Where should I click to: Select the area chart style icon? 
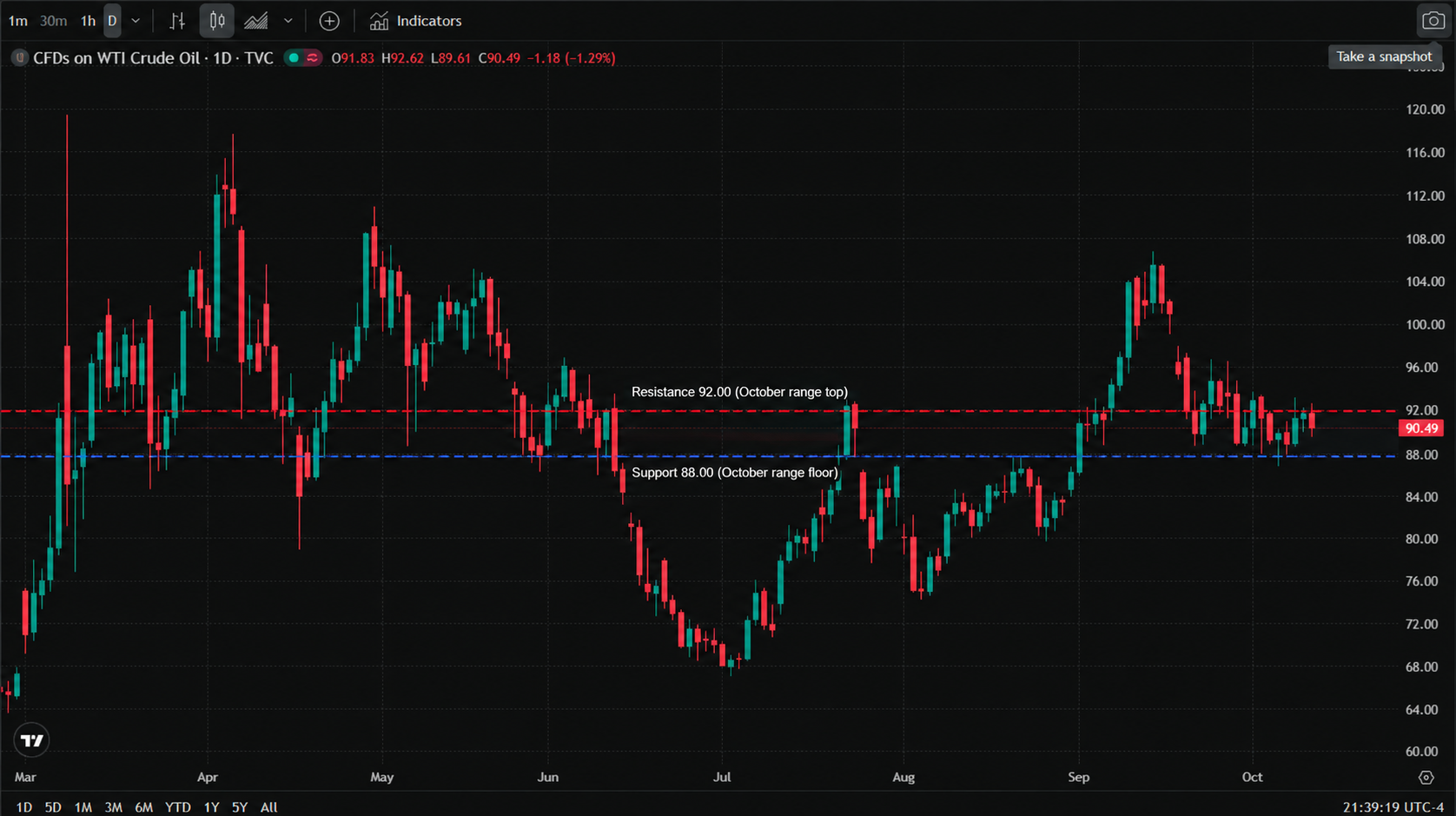(256, 21)
